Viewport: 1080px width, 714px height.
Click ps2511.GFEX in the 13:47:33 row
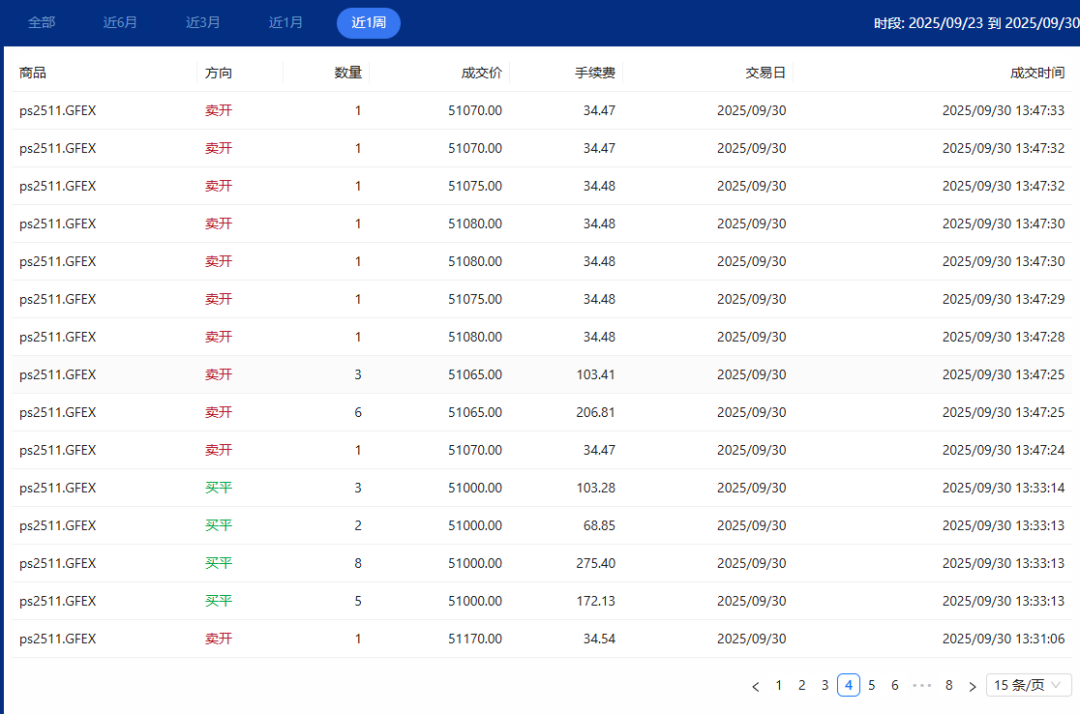click(x=58, y=110)
